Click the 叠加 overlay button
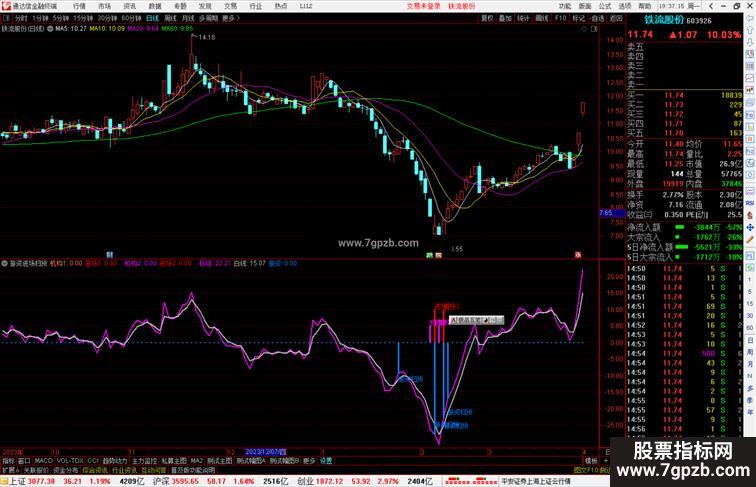The width and height of the screenshot is (756, 487). [x=505, y=18]
